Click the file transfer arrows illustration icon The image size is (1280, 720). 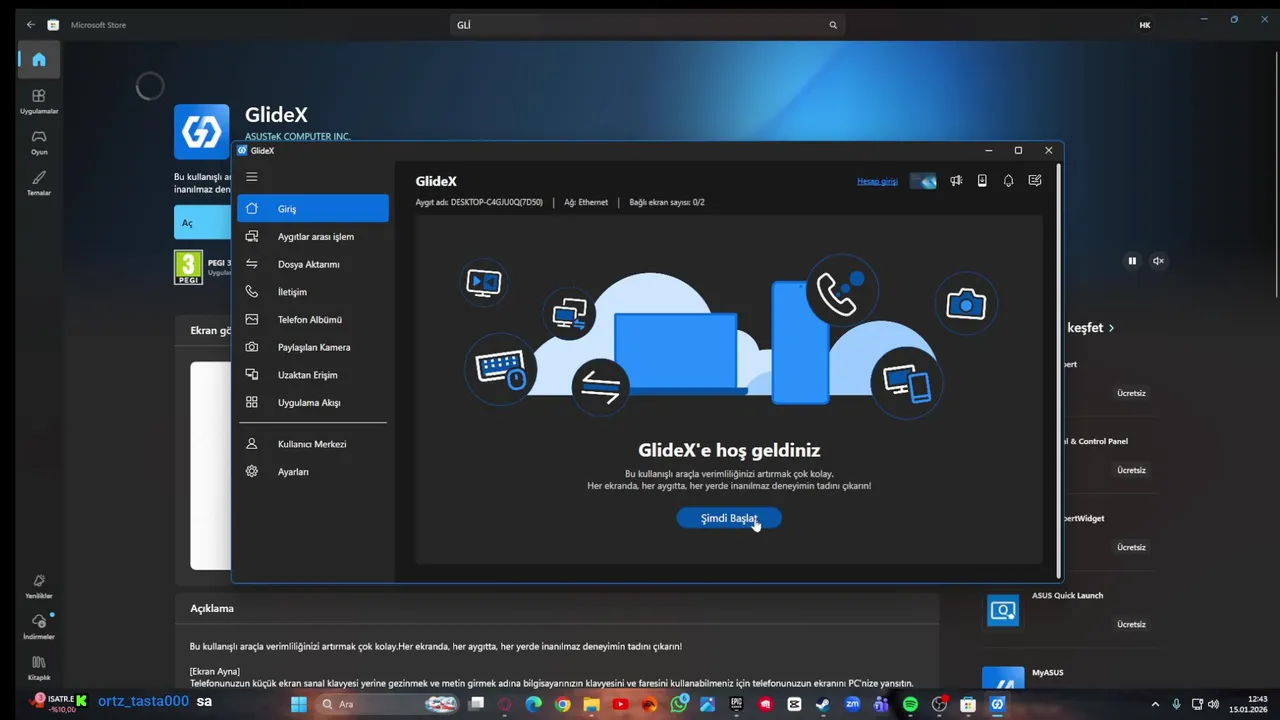601,386
